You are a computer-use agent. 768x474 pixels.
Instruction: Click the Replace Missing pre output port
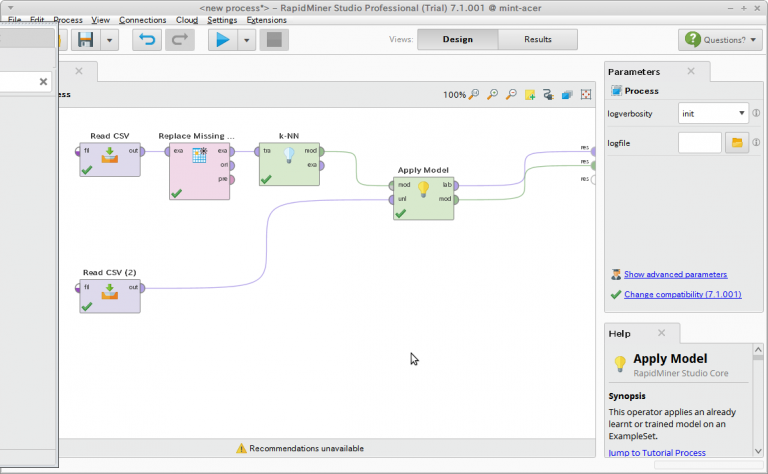pos(232,180)
